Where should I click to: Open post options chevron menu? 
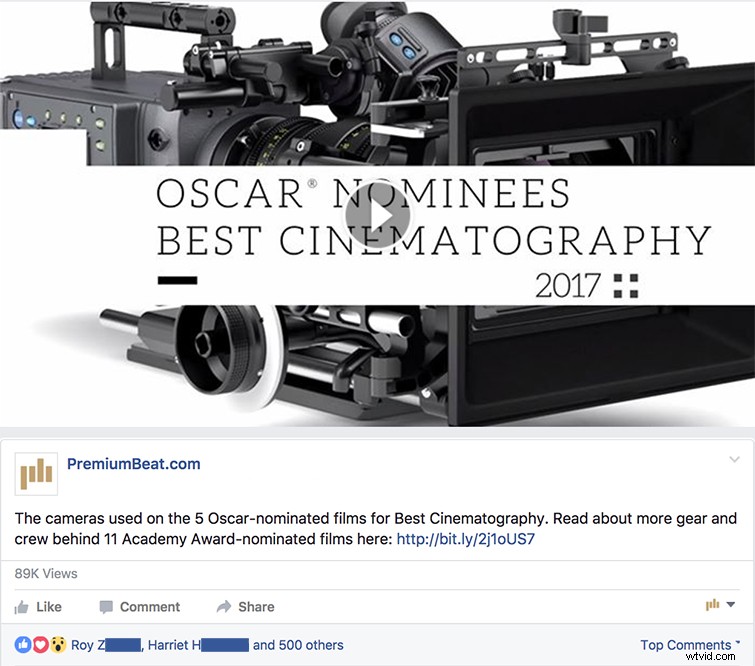(734, 459)
